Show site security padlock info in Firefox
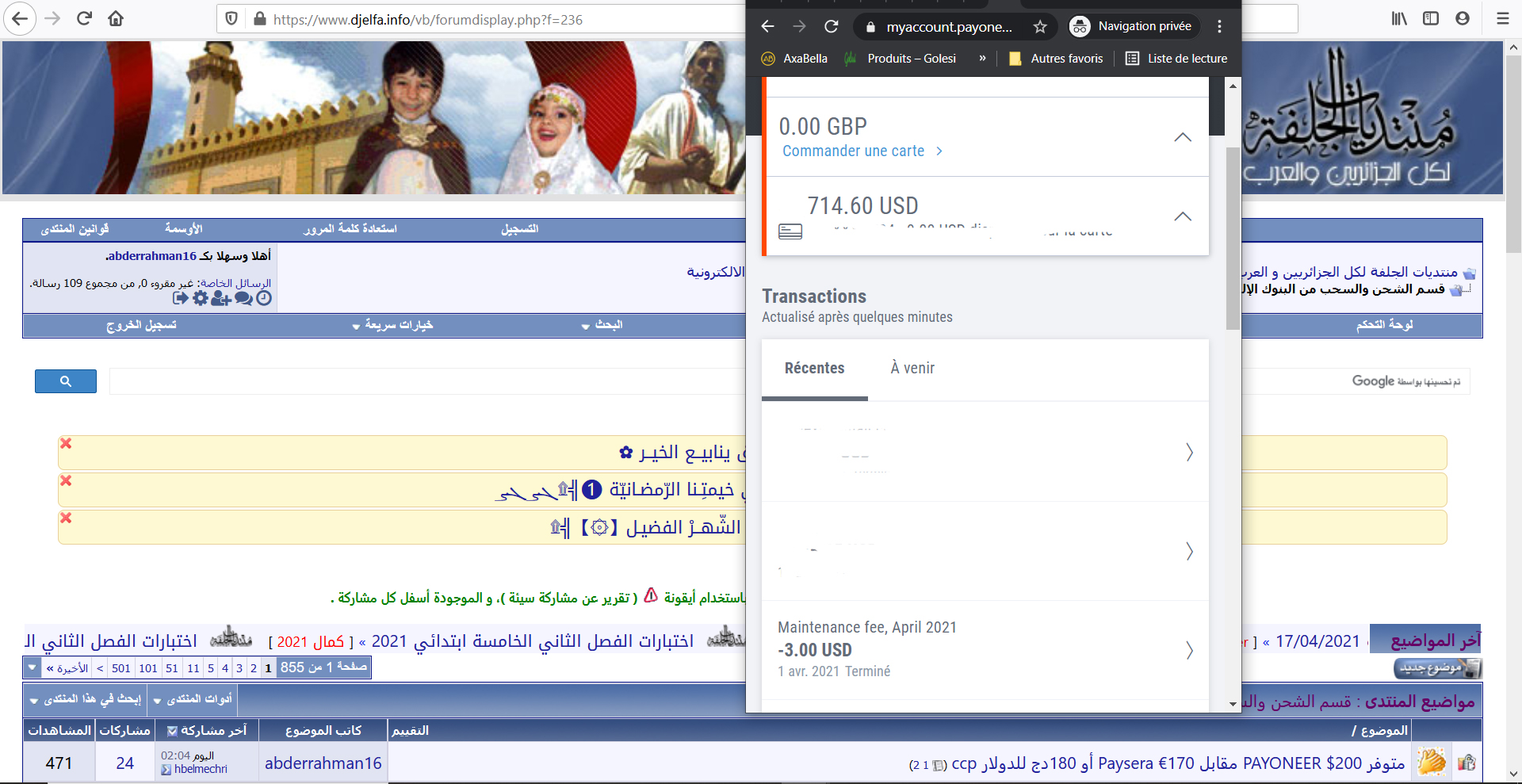Screen dimensions: 1522x784 tap(259, 19)
